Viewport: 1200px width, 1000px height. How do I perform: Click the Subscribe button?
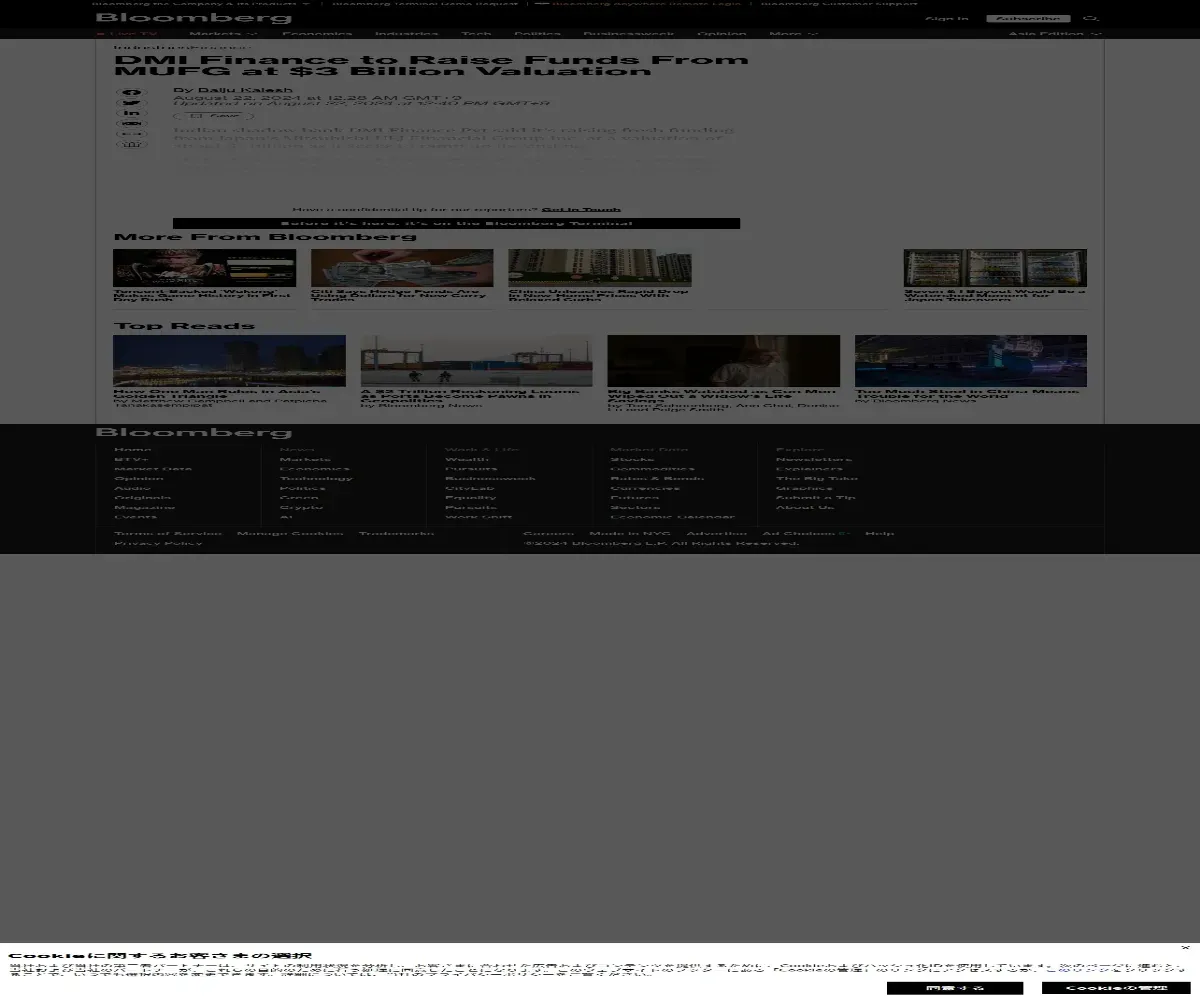tap(1028, 18)
